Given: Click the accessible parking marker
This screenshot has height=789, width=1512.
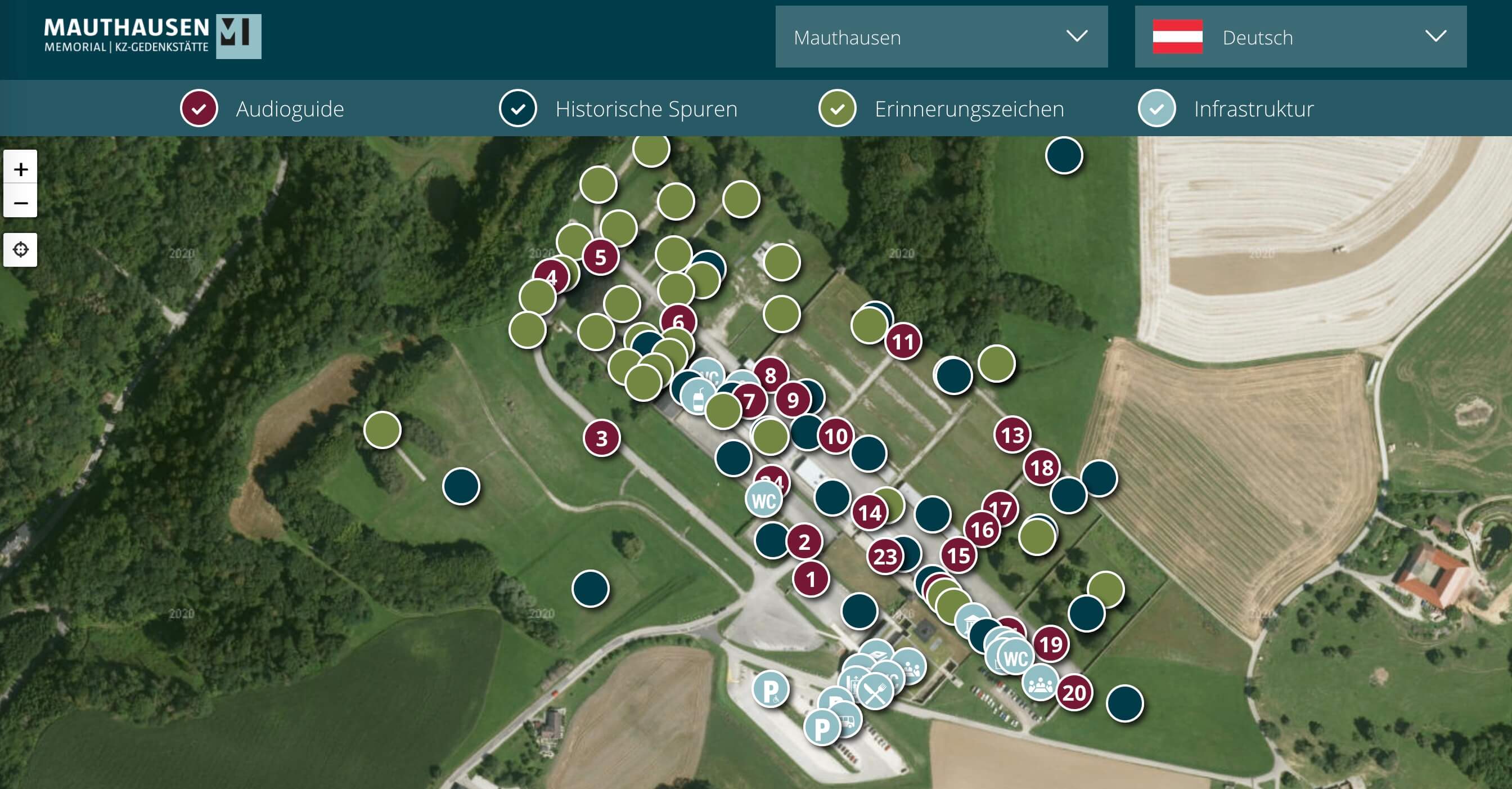Looking at the screenshot, I should click(x=770, y=689).
